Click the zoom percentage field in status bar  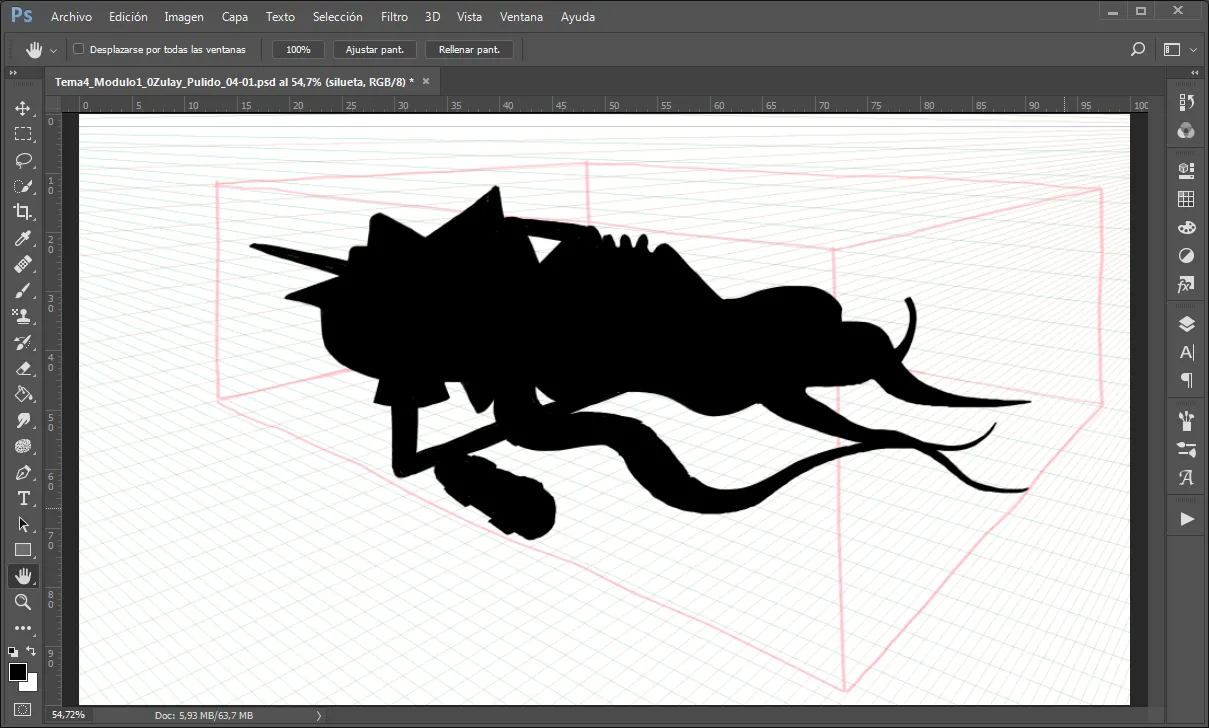70,716
